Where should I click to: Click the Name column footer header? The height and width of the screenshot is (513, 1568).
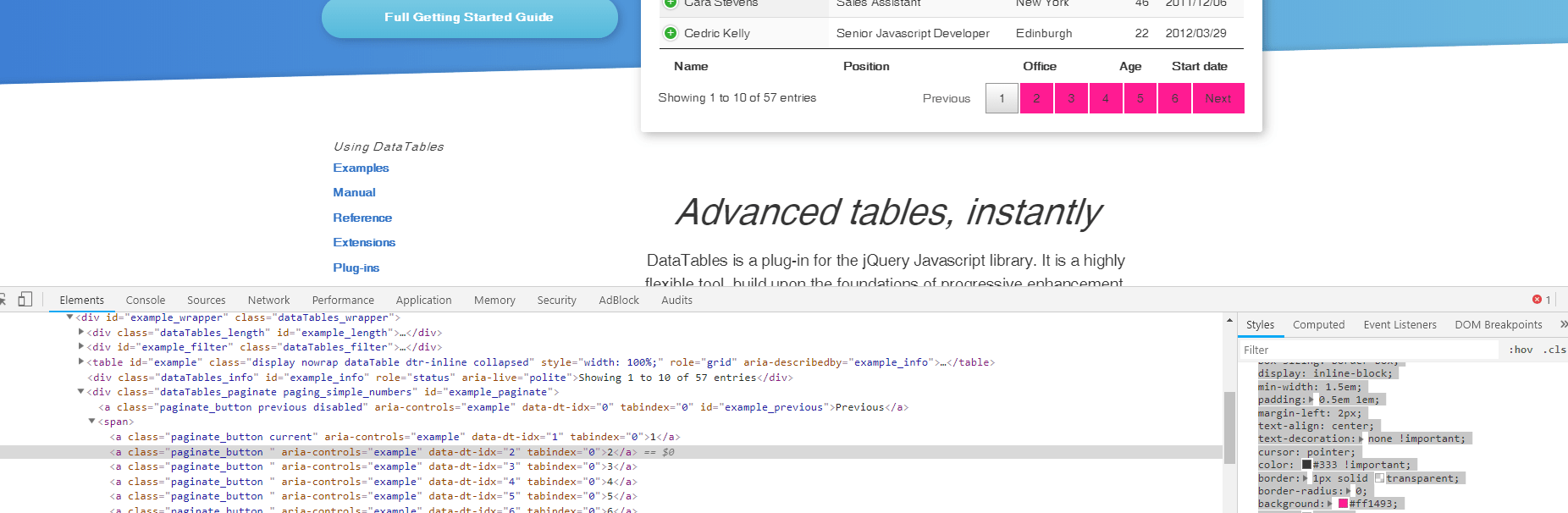[691, 66]
